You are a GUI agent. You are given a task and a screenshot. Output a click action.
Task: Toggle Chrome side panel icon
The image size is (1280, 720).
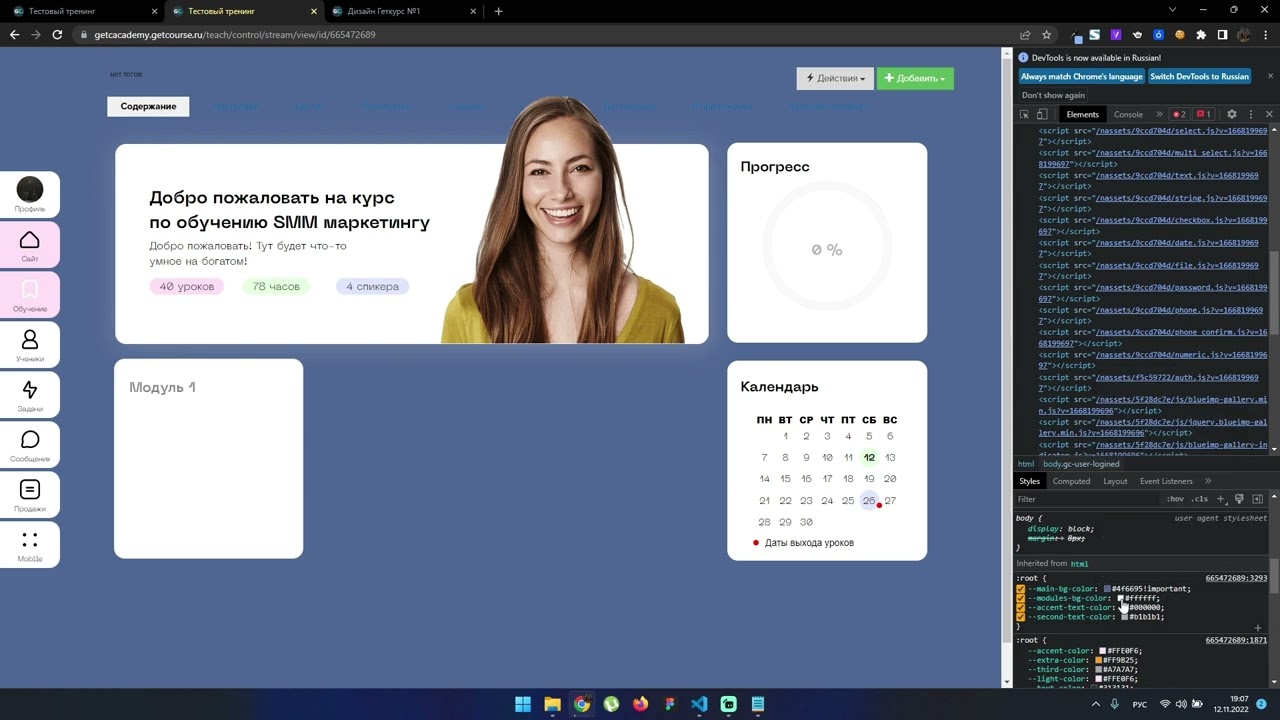pos(1222,35)
